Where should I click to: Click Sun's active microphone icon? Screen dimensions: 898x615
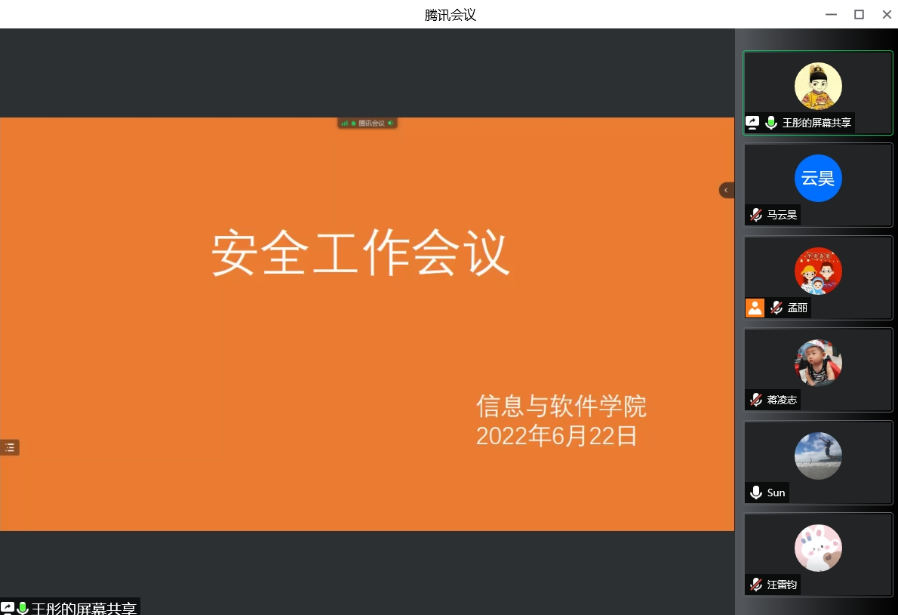click(756, 492)
